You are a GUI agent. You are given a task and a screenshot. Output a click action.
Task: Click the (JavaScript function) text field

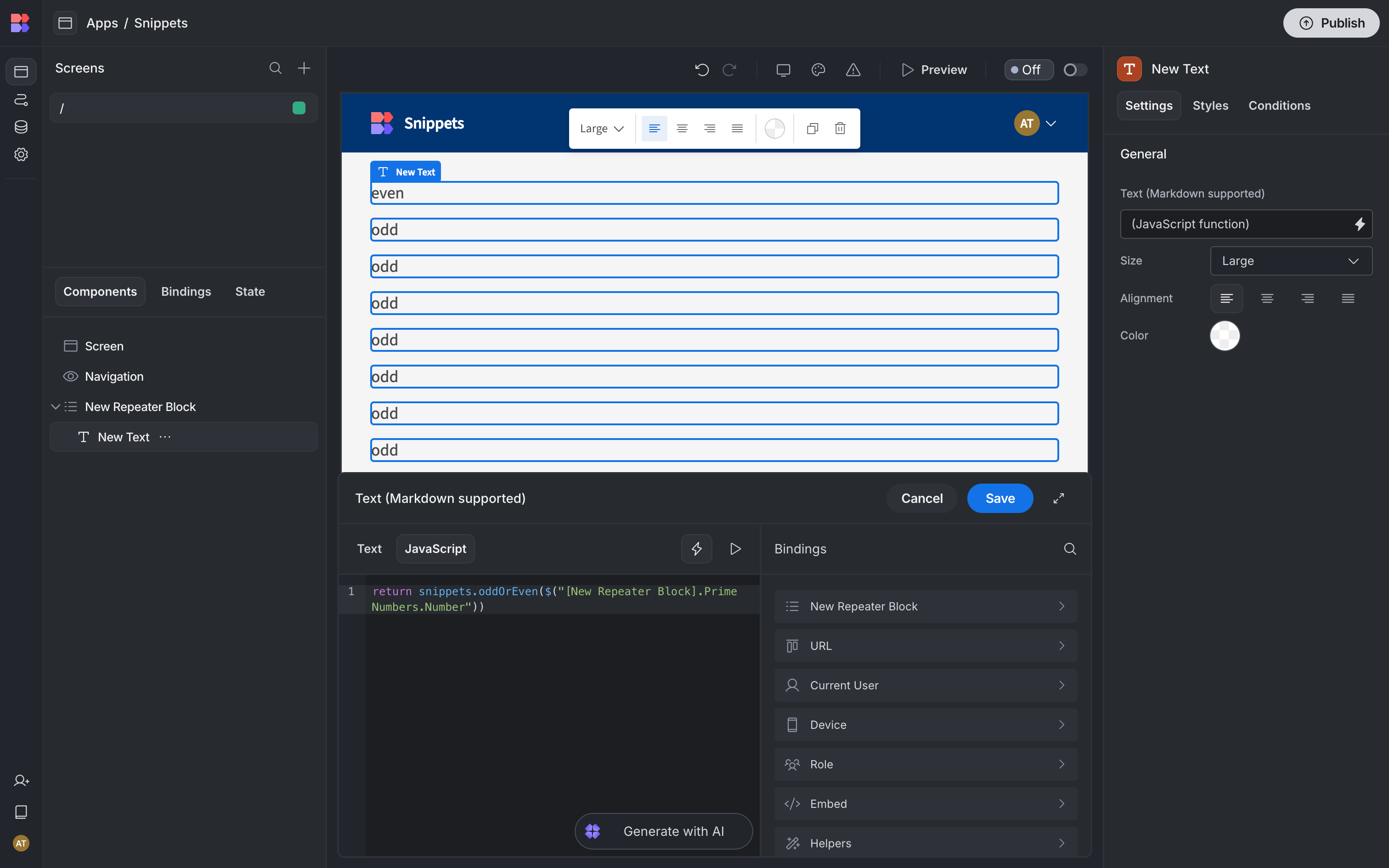pos(1246,225)
